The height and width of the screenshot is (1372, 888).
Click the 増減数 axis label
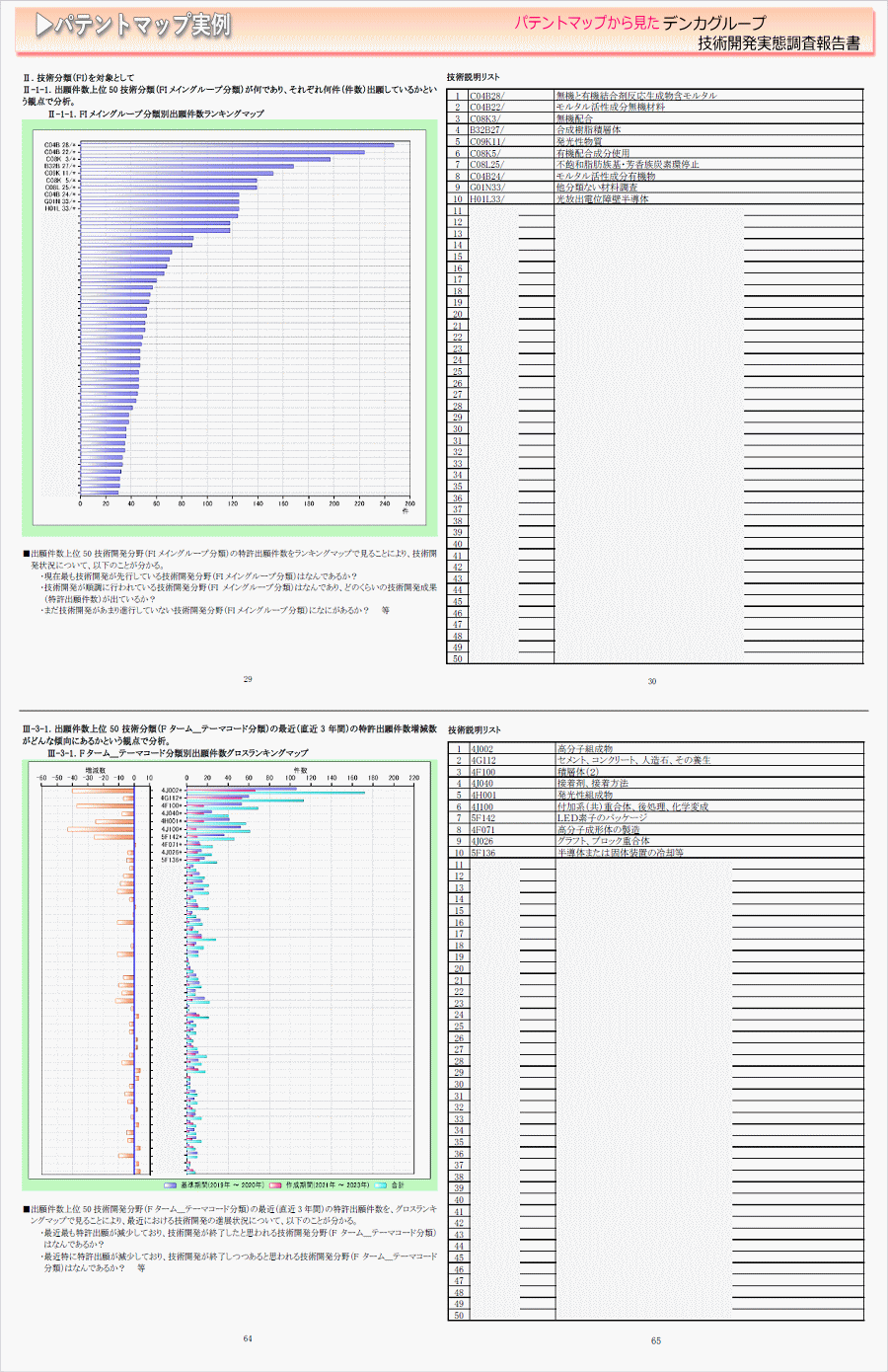[96, 771]
